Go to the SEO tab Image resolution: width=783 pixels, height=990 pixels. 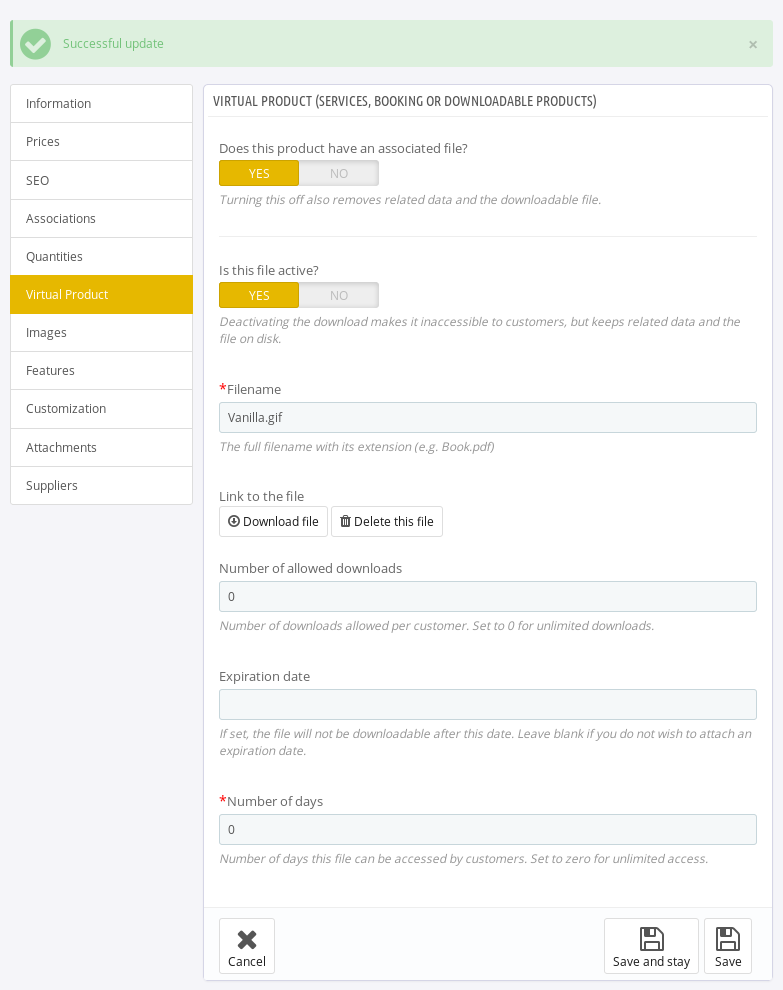(x=101, y=181)
